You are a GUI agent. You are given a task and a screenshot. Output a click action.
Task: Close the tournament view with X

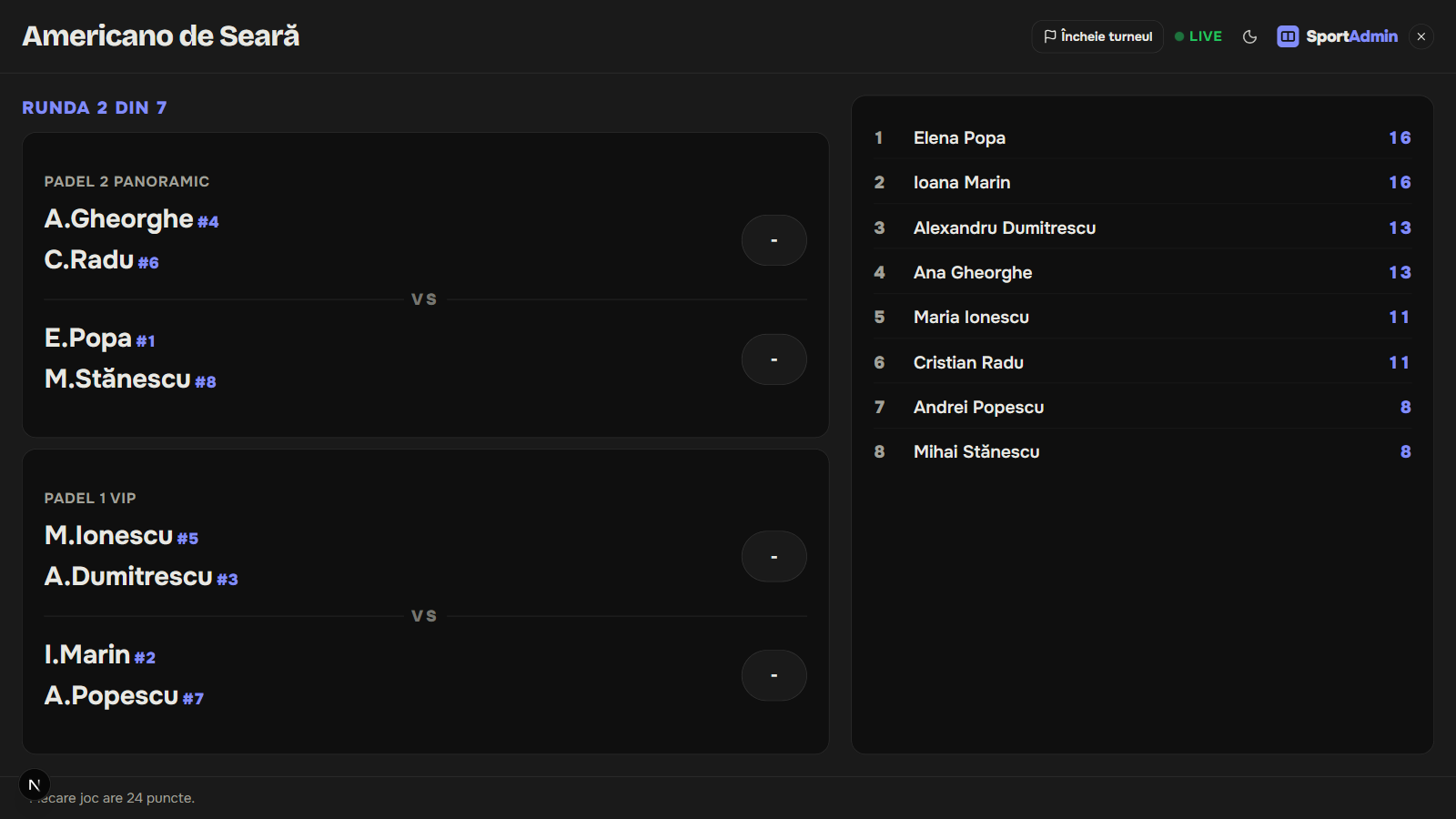1421,36
